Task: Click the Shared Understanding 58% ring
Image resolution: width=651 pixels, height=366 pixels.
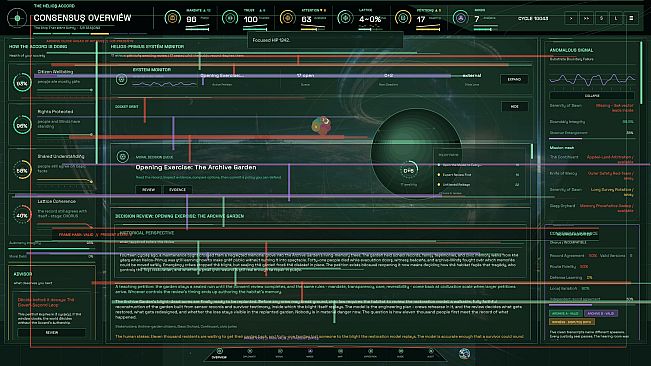Action: tap(22, 170)
